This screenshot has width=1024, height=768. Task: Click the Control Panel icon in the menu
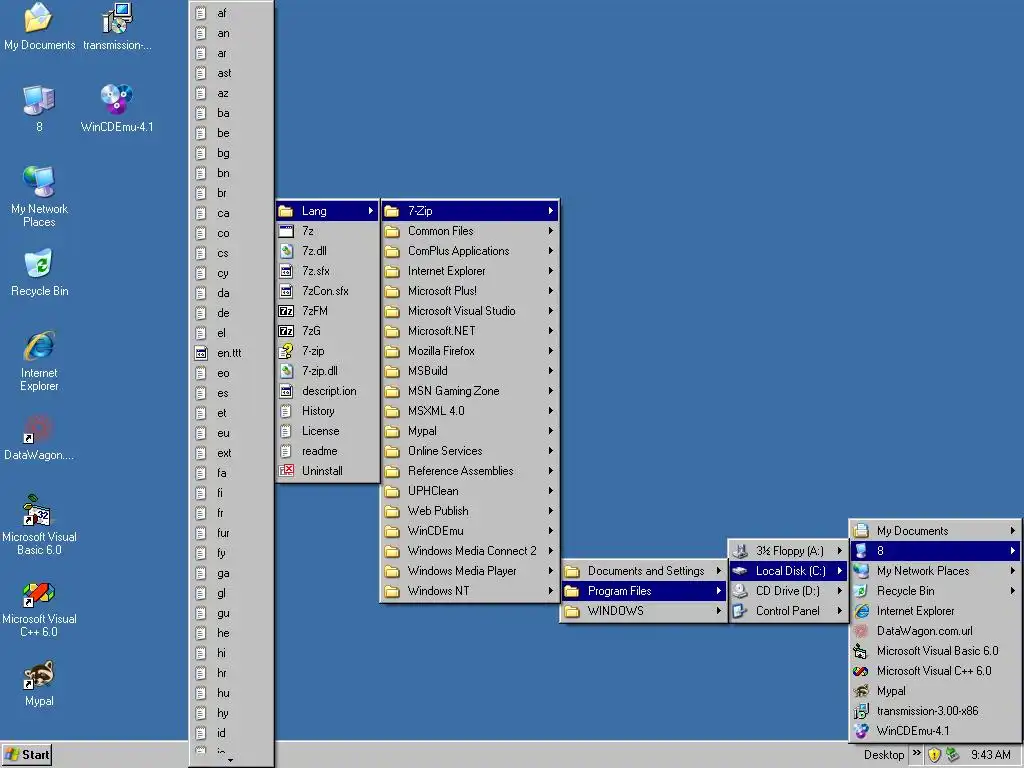740,611
